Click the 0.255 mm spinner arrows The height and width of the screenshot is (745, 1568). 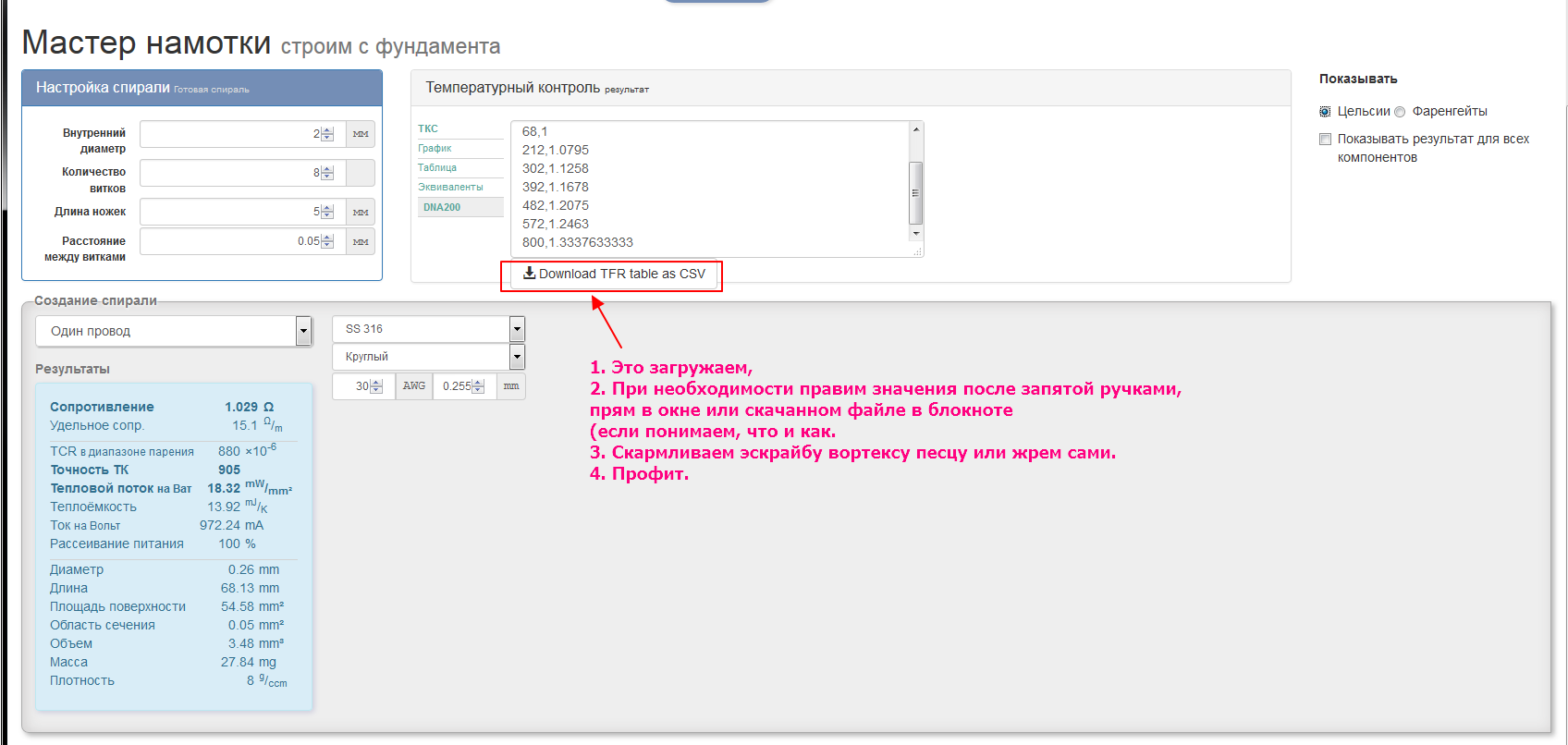point(478,386)
